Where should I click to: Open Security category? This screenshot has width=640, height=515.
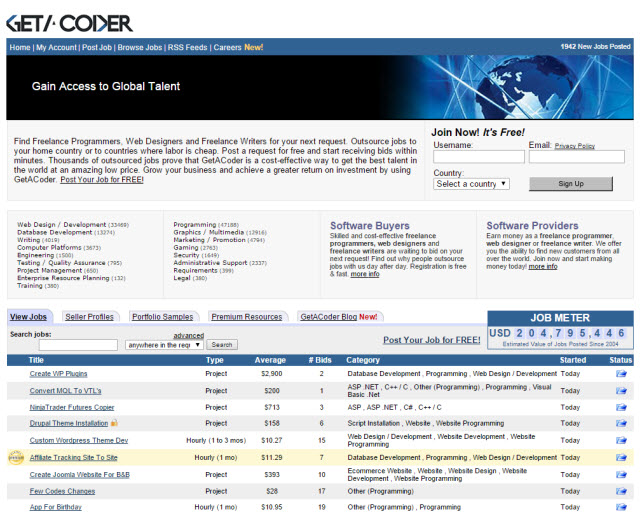pos(186,255)
